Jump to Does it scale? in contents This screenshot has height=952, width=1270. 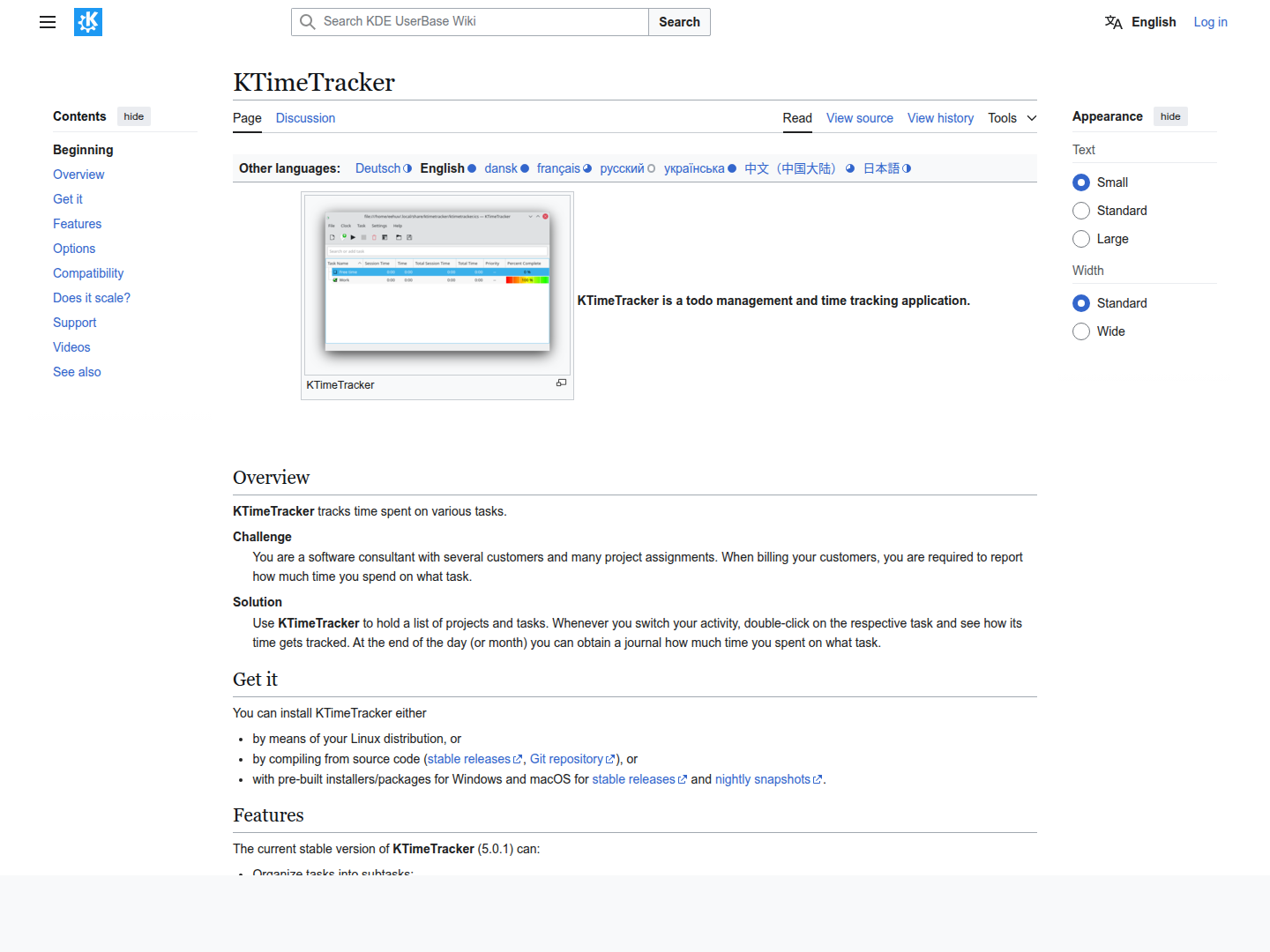92,298
